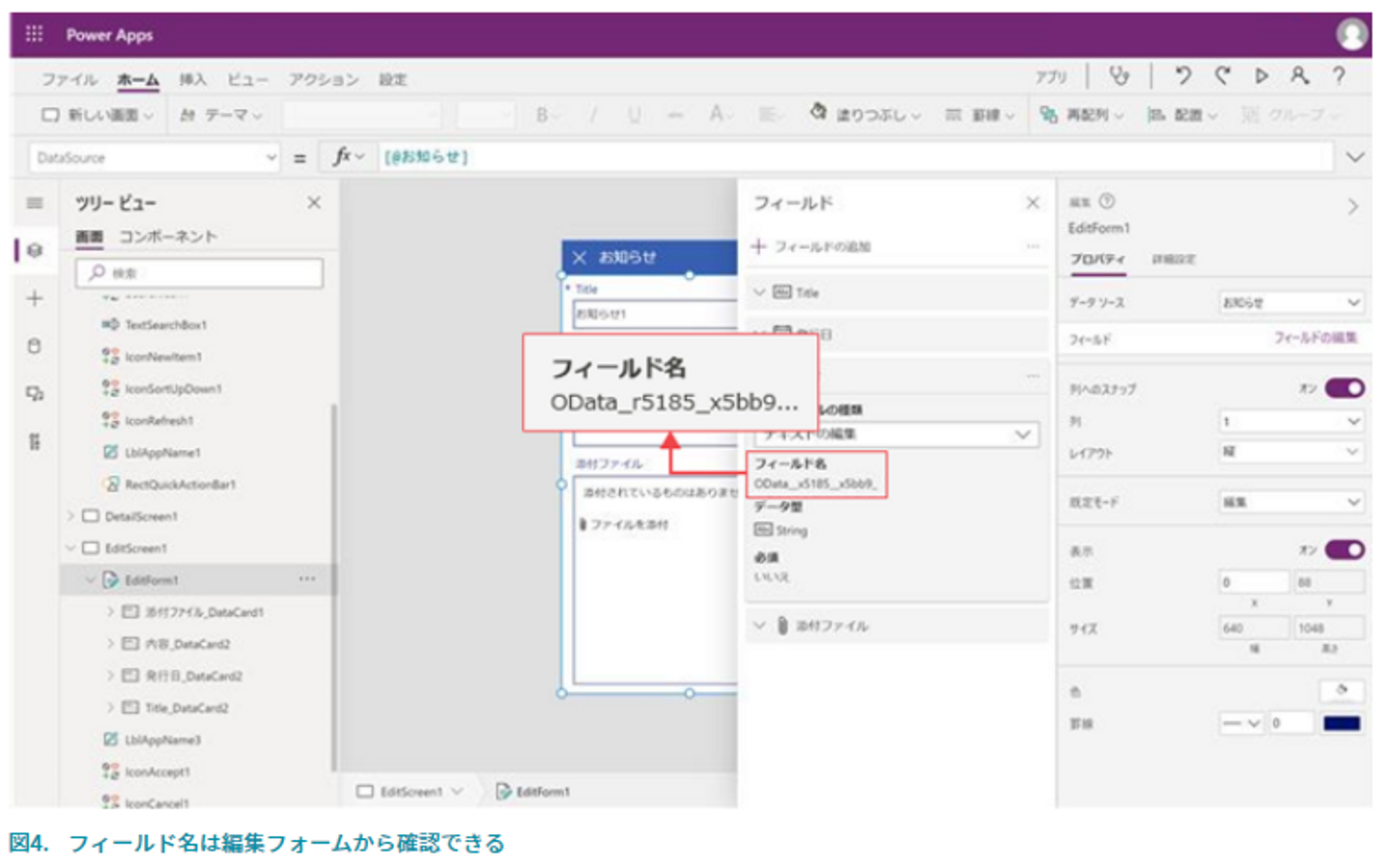1391x868 pixels.
Task: Switch to the コンポーネント tab
Action: [167, 237]
